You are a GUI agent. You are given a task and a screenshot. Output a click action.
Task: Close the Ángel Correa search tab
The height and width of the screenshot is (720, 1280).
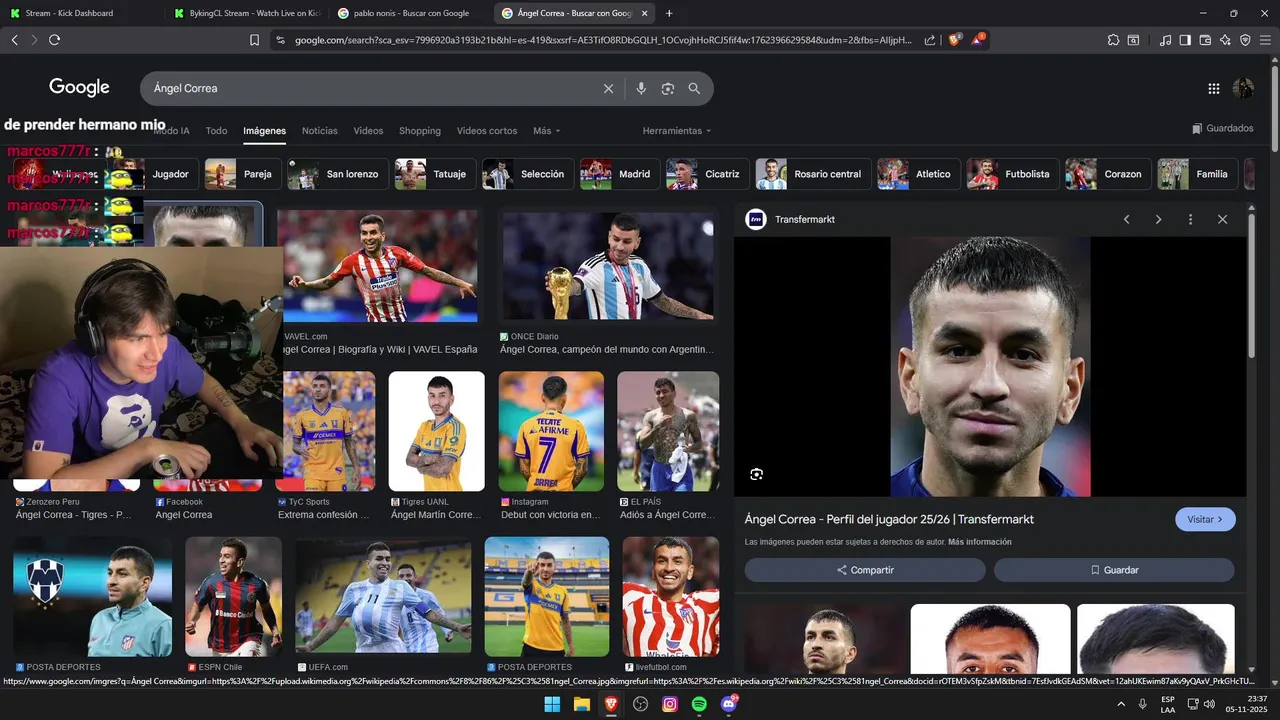tap(645, 13)
